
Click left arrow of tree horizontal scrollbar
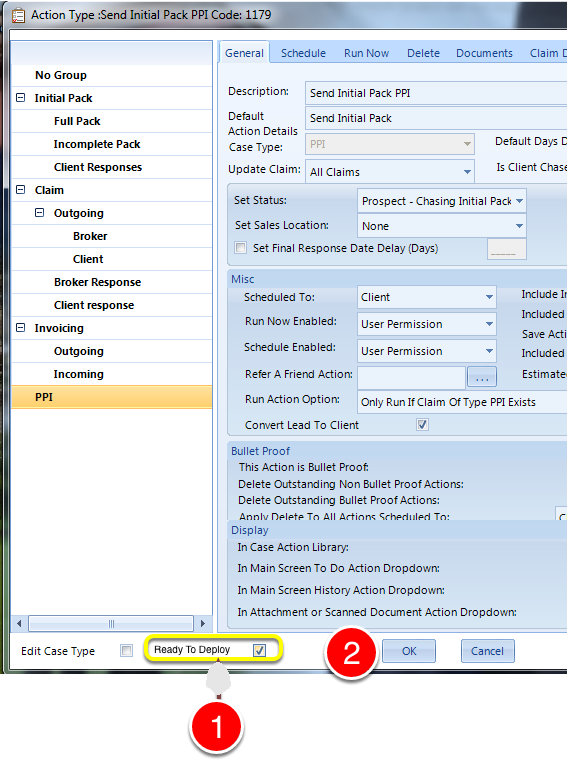[x=19, y=623]
